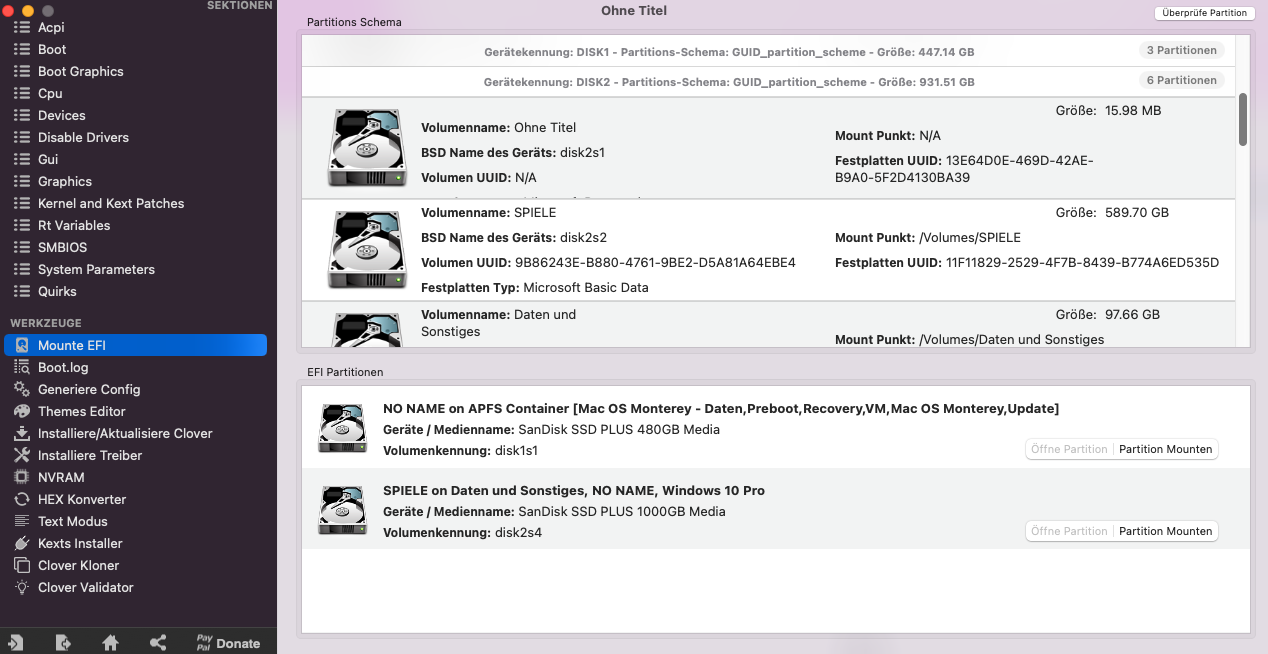Click the SPIELE on Daten und Sonstiges title
Viewport: 1268px width, 654px height.
(574, 491)
